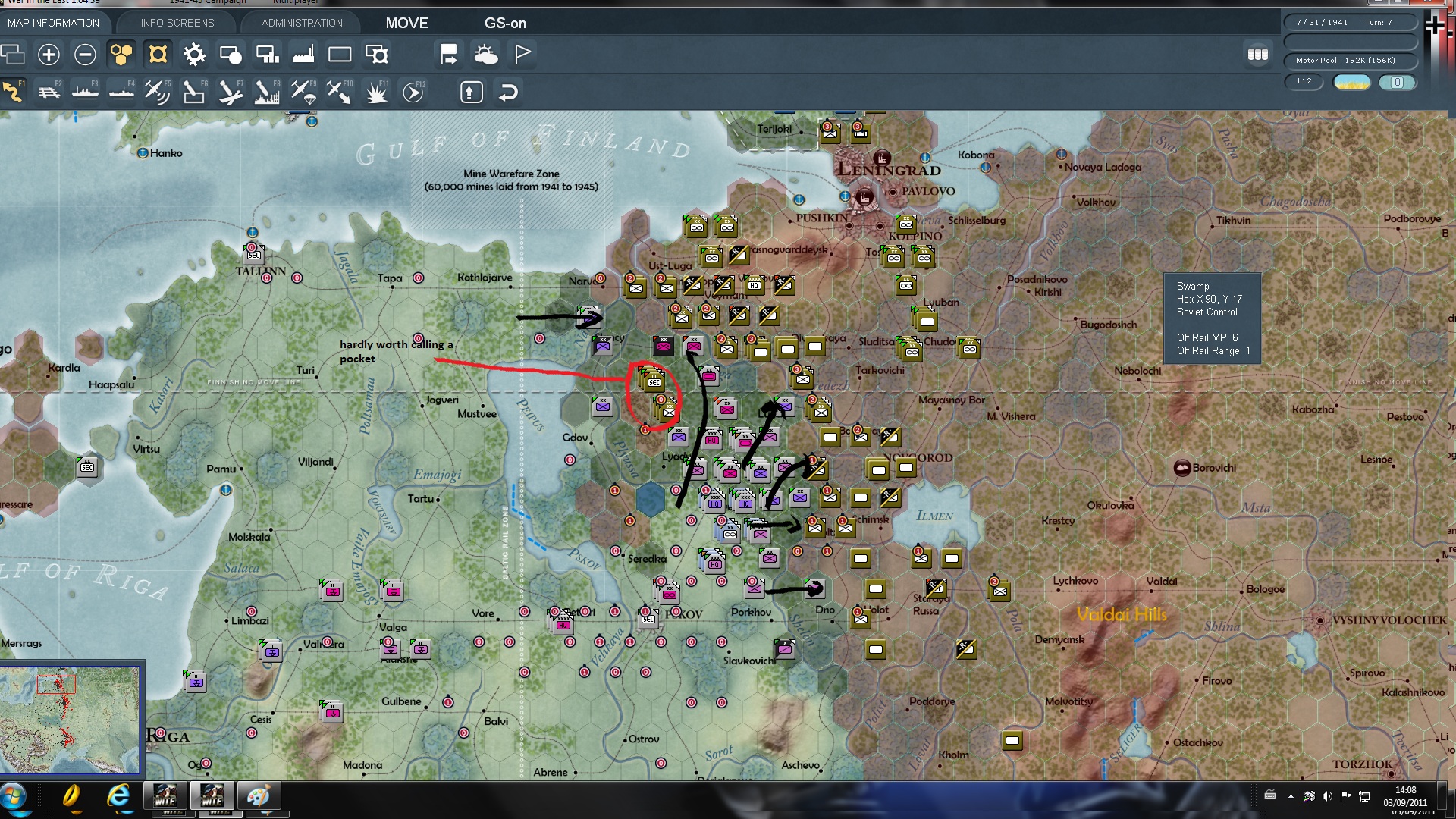
Task: Select the F11 explosion mode icon
Action: point(377,93)
